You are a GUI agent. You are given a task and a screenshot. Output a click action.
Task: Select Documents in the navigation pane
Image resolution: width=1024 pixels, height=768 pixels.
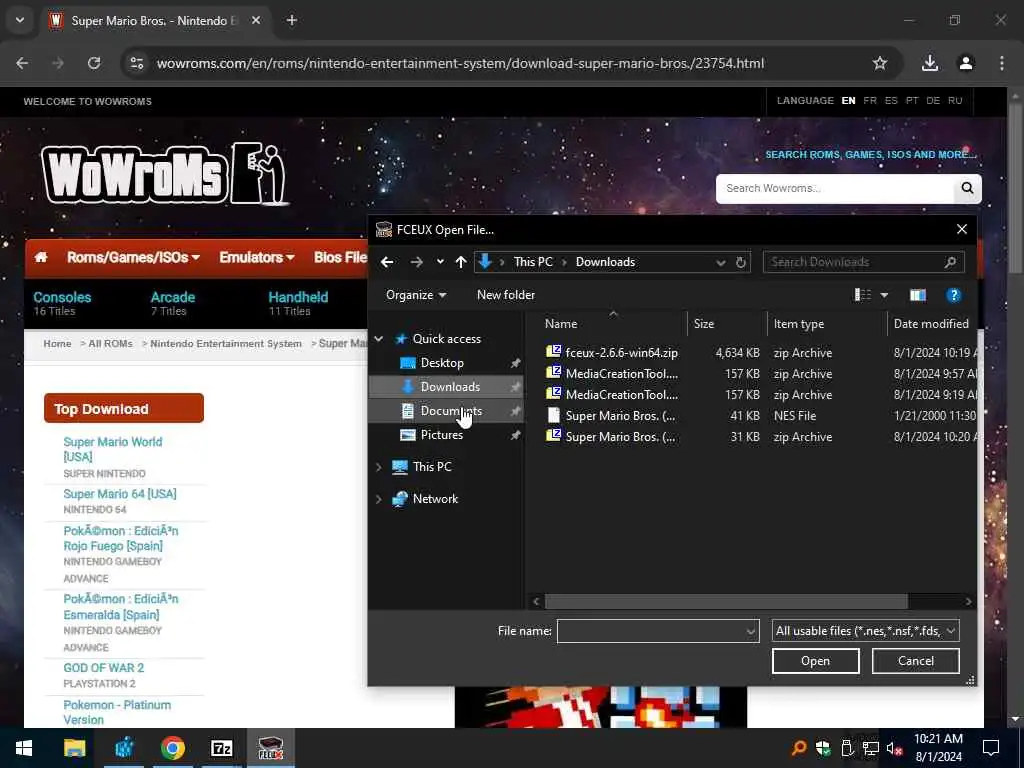pos(446,411)
